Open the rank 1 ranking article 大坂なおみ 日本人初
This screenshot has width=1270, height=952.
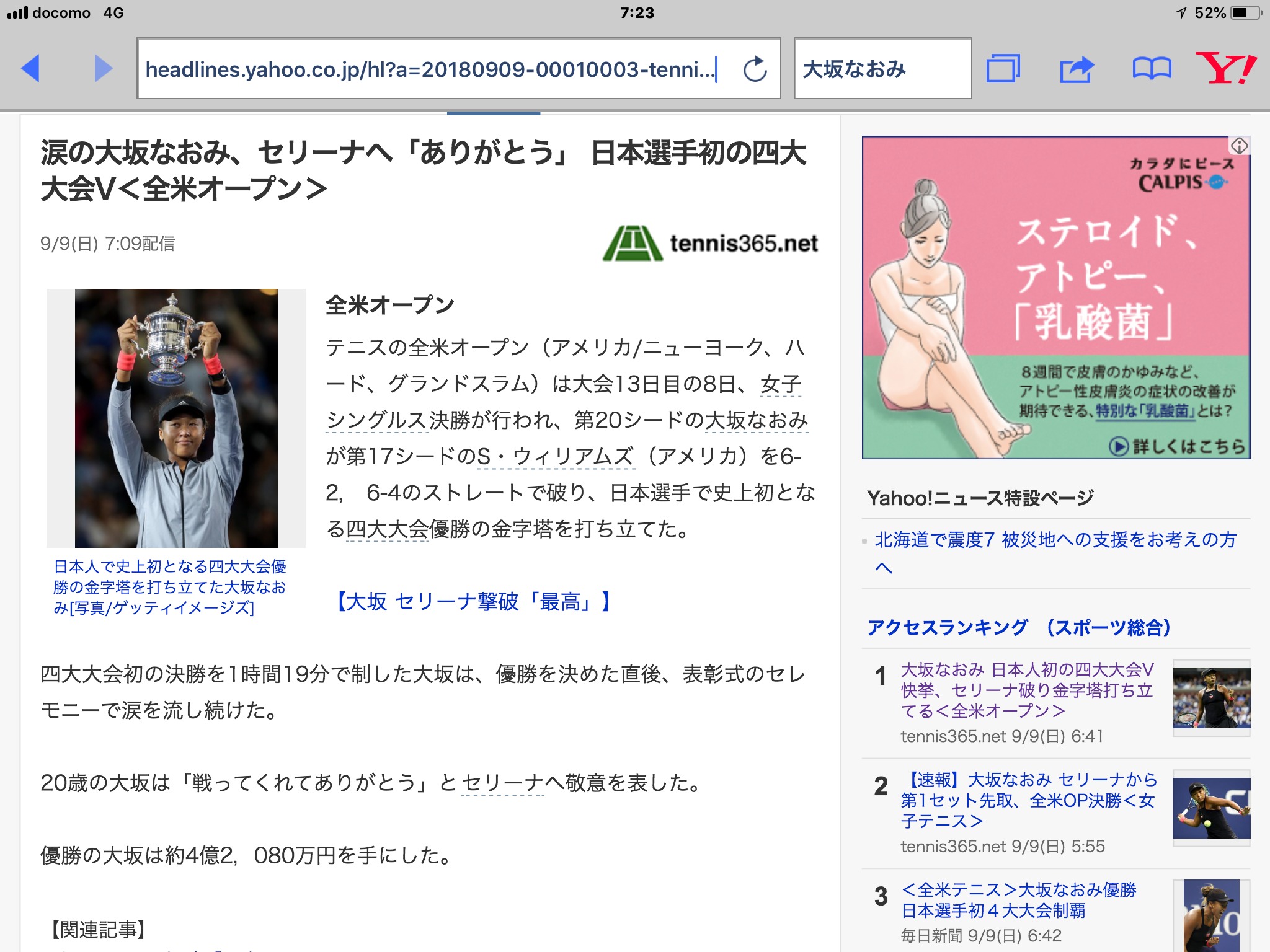point(1027,690)
